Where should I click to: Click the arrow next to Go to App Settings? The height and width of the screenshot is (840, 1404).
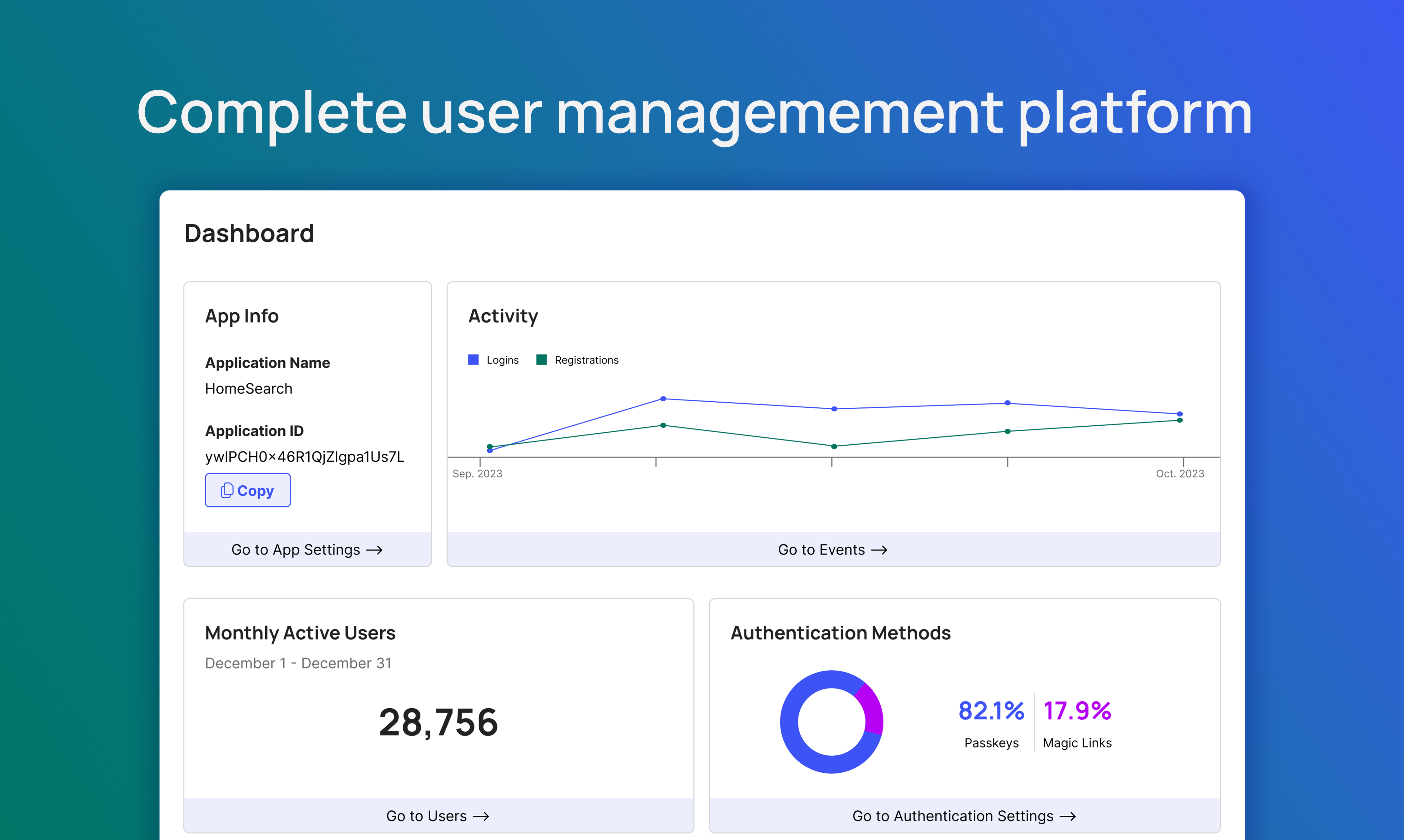coord(374,549)
